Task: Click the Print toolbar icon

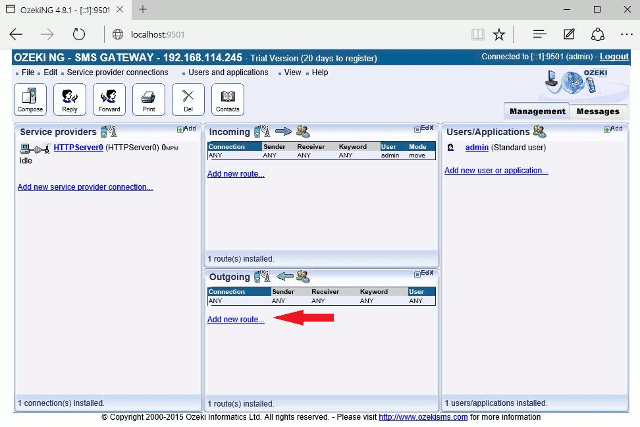Action: (148, 99)
